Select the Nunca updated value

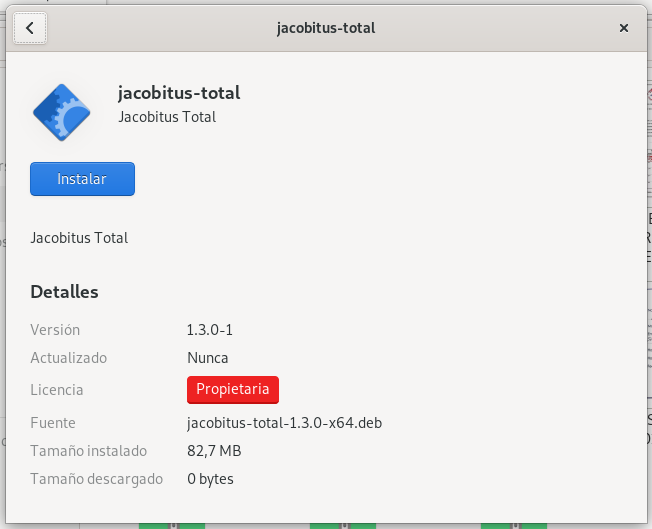coord(207,358)
